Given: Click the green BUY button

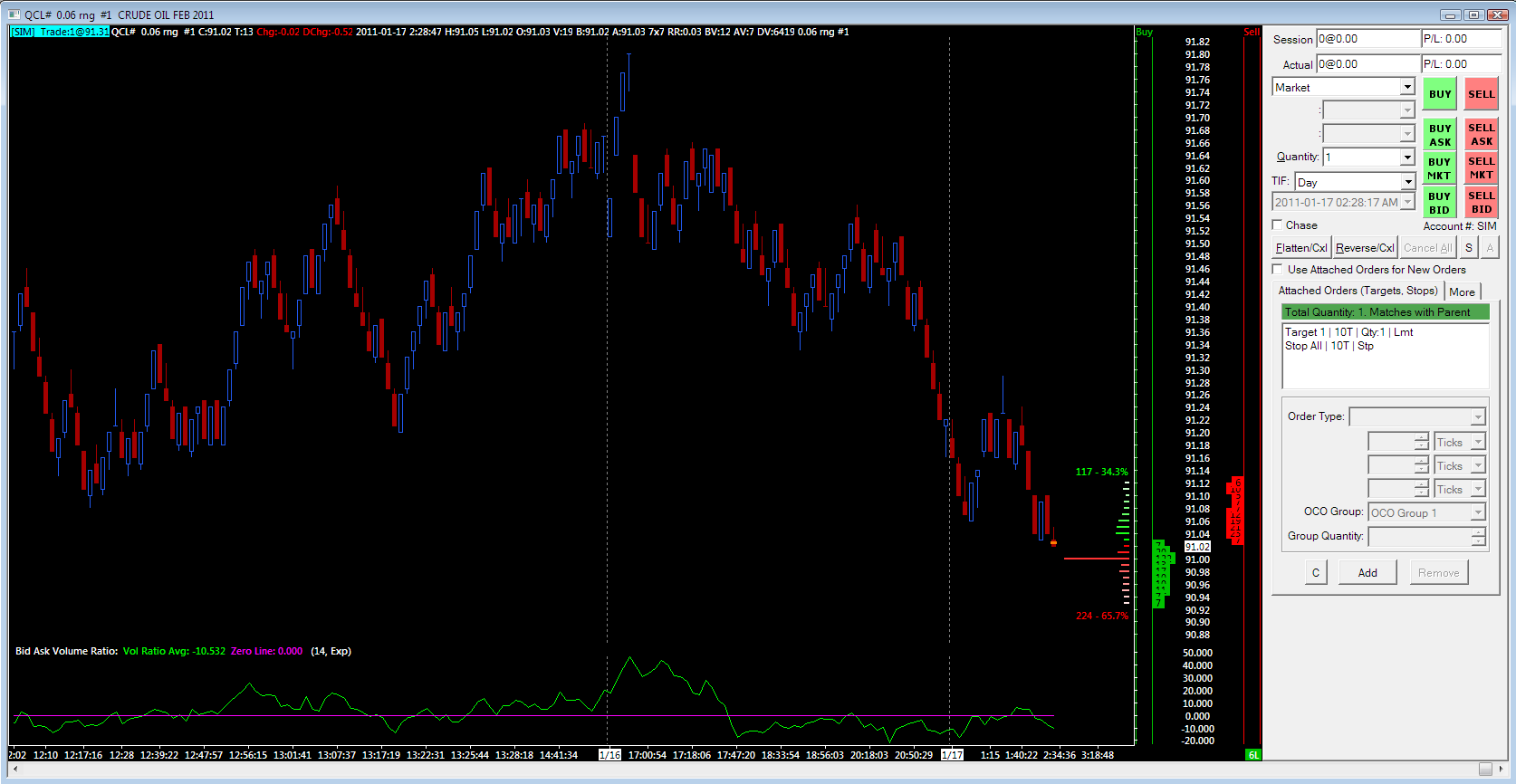Looking at the screenshot, I should pos(1440,94).
